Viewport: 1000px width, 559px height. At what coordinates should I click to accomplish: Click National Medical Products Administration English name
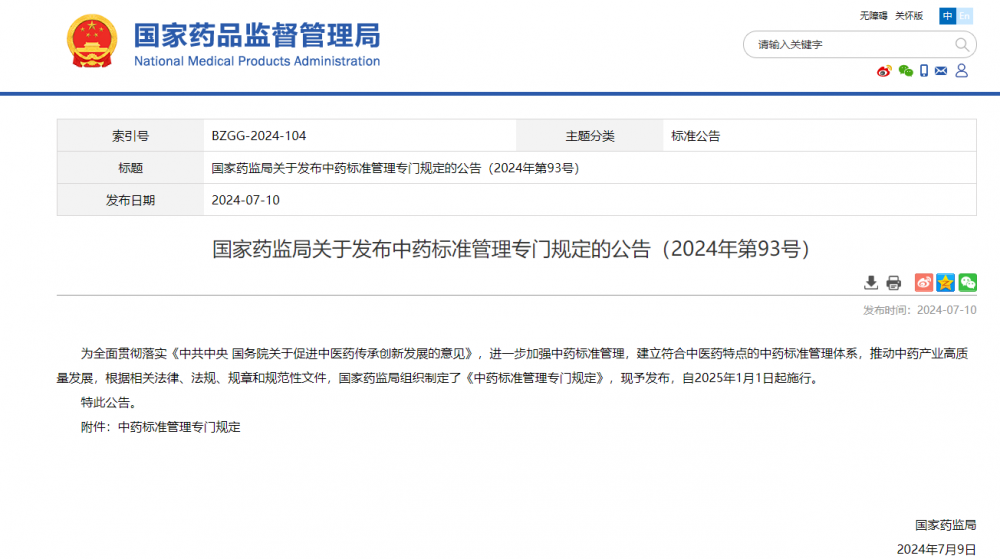[257, 61]
